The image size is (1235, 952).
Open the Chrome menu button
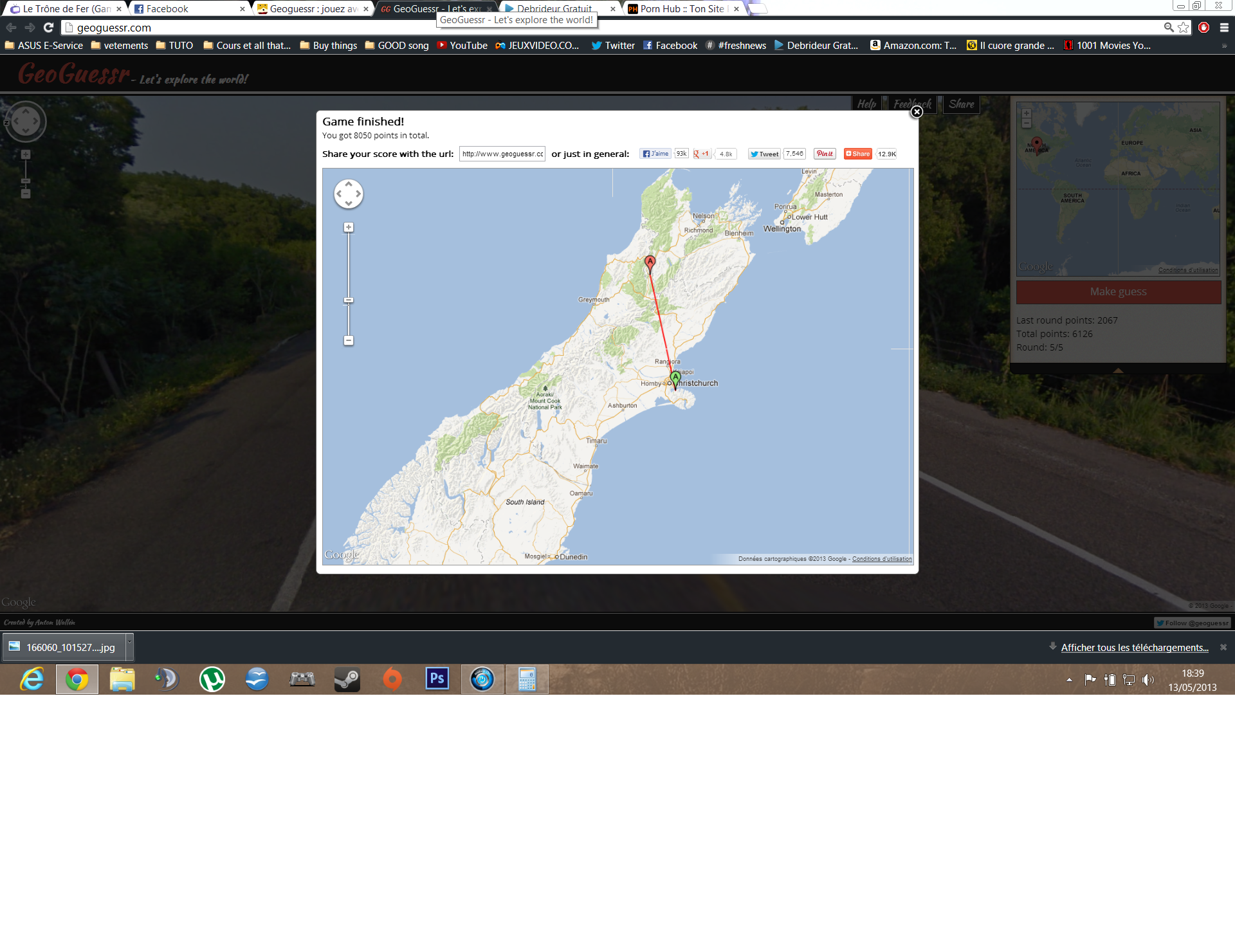click(x=1223, y=28)
